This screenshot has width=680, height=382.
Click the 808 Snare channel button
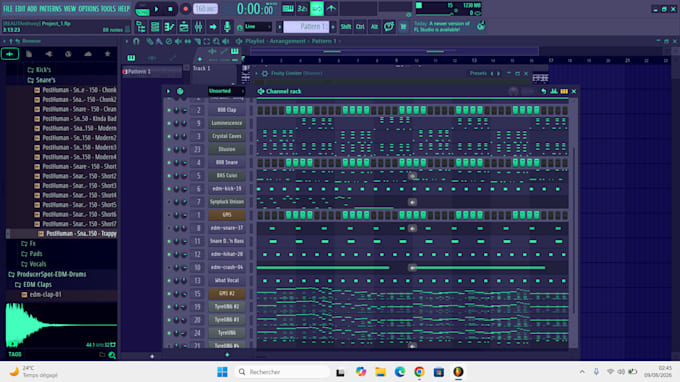pyautogui.click(x=226, y=163)
